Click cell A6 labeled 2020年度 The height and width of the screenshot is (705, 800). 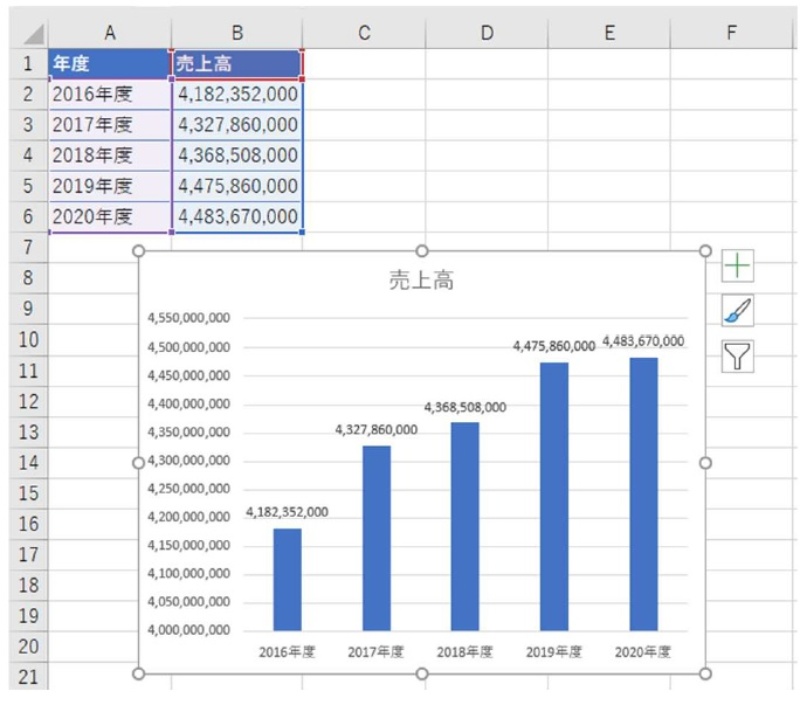(110, 217)
